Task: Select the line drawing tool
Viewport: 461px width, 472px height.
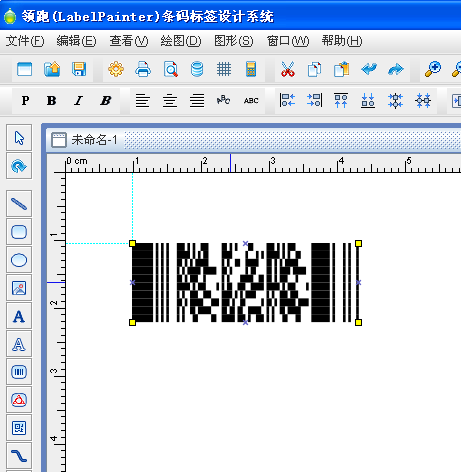Action: click(19, 204)
